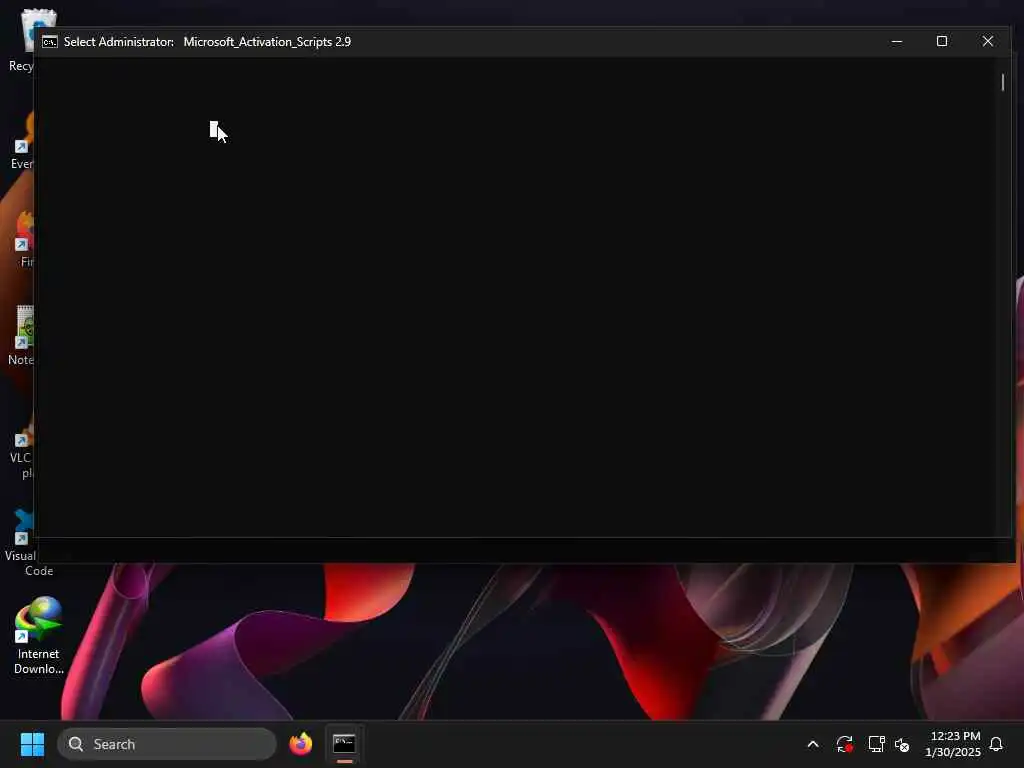Screen dimensions: 1024x768
Task: Close the Microsoft_Activation_Scripts window
Action: (x=987, y=41)
